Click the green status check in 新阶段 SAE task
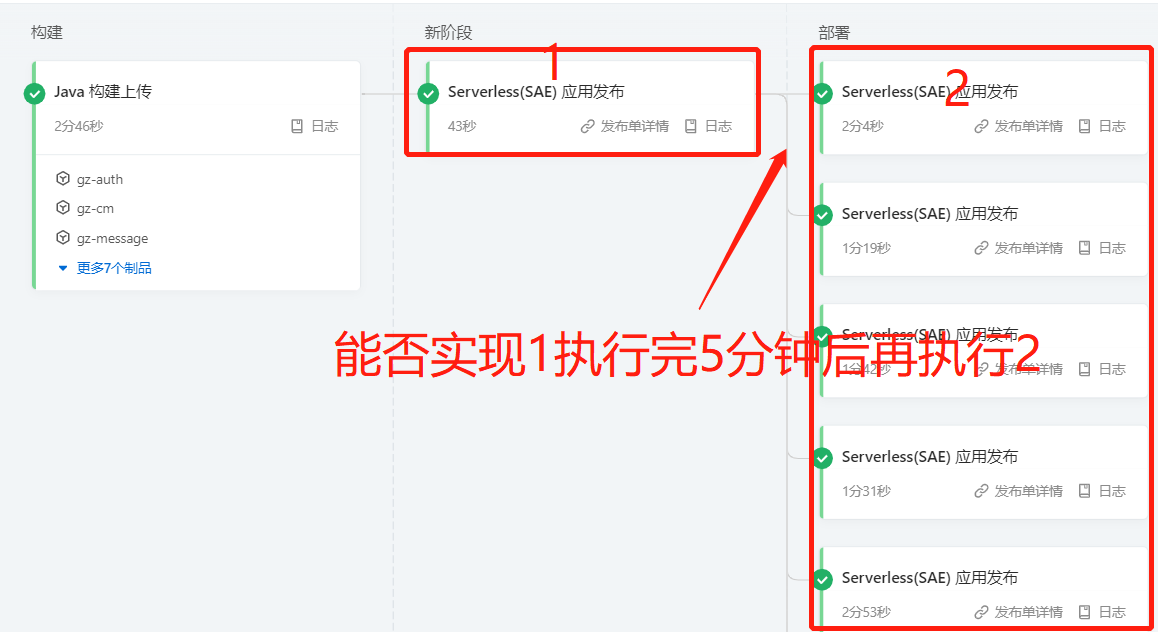Viewport: 1158px width, 632px height. tap(428, 94)
